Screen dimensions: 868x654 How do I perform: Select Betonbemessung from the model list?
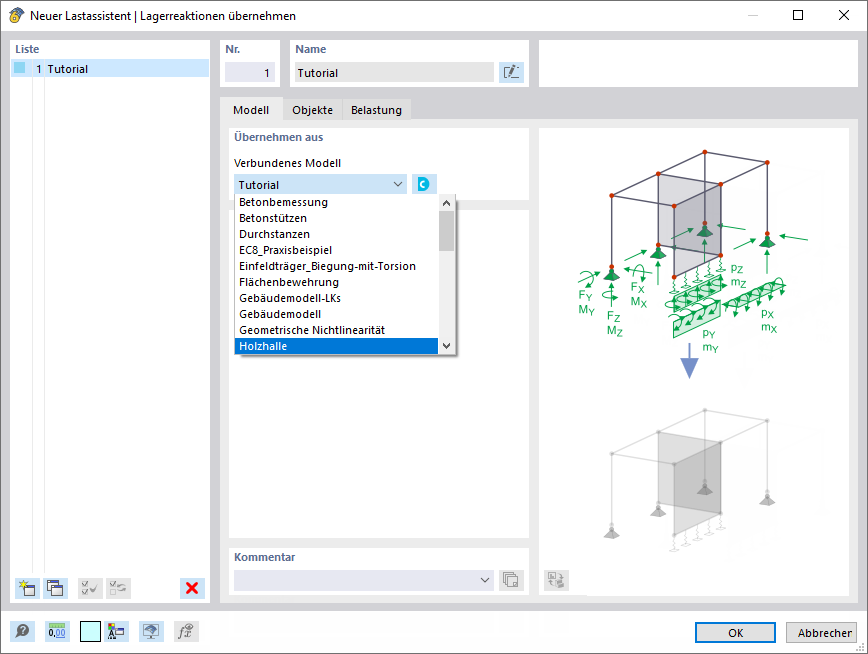[337, 202]
